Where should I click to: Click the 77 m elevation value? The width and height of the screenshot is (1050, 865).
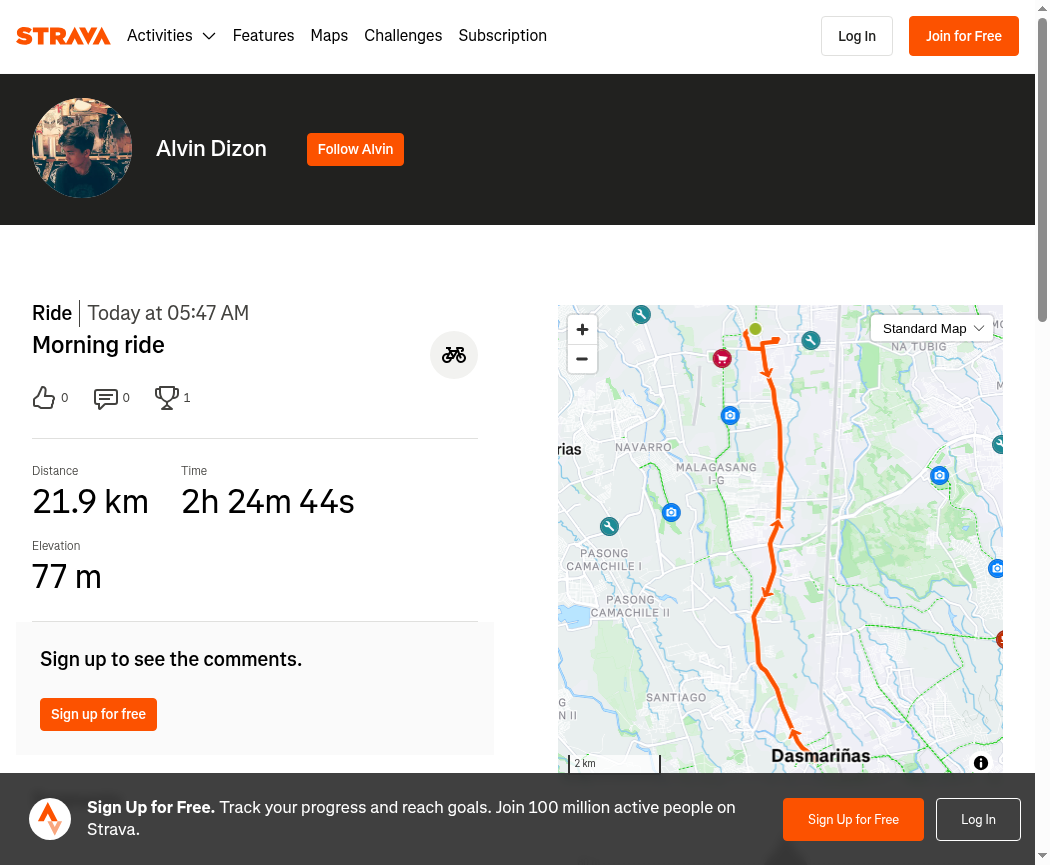[x=67, y=576]
